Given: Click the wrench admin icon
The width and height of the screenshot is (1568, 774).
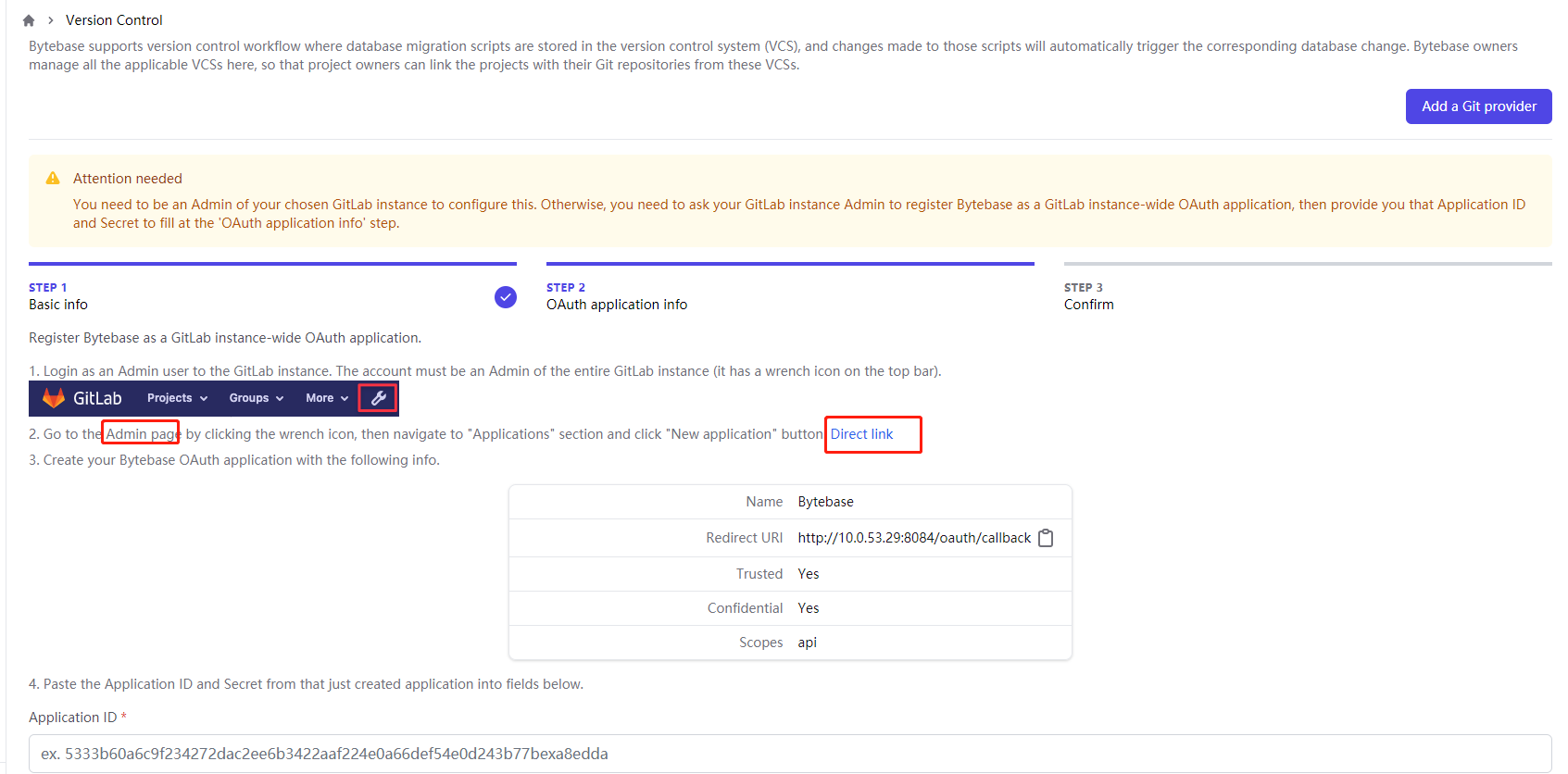Looking at the screenshot, I should (x=378, y=398).
